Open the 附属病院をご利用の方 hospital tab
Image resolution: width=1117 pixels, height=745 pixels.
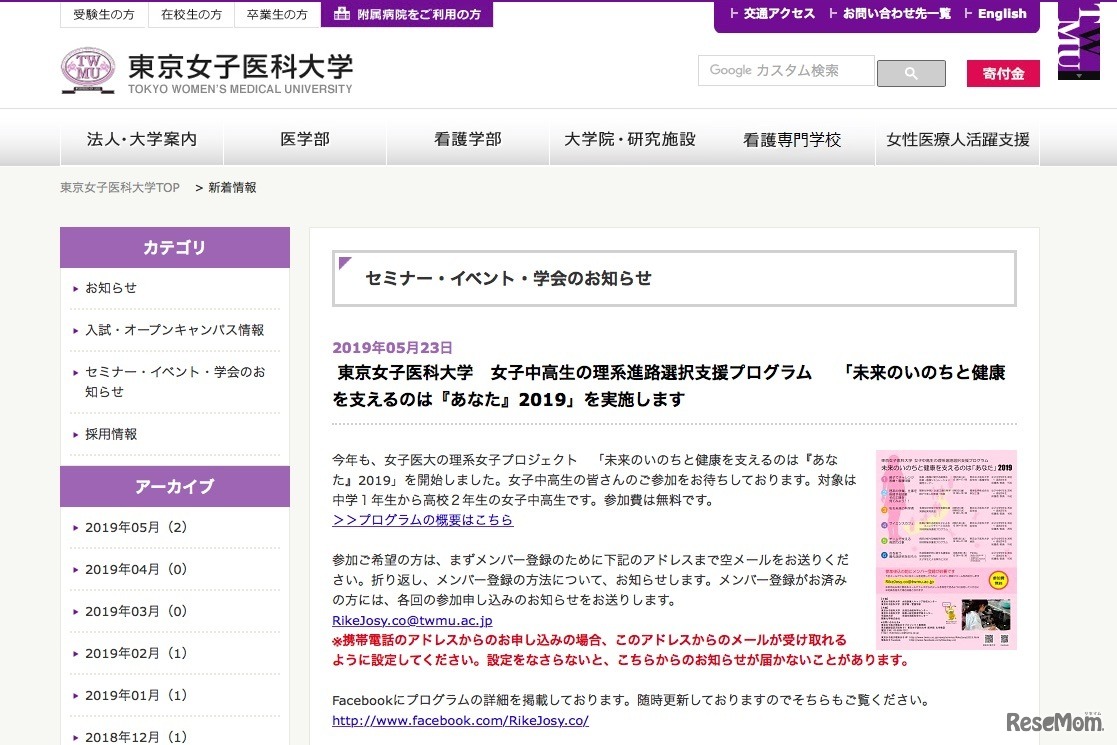click(x=406, y=14)
